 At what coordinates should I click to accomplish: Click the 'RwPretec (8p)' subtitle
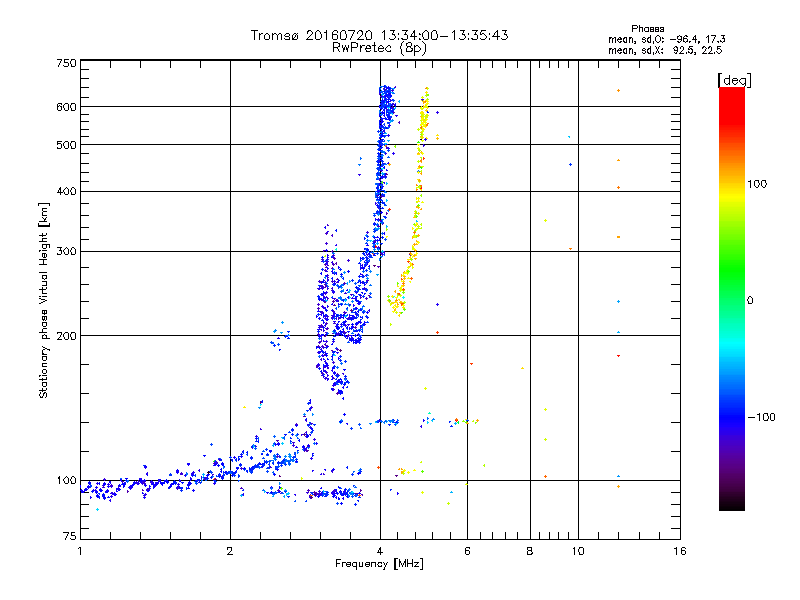[379, 48]
